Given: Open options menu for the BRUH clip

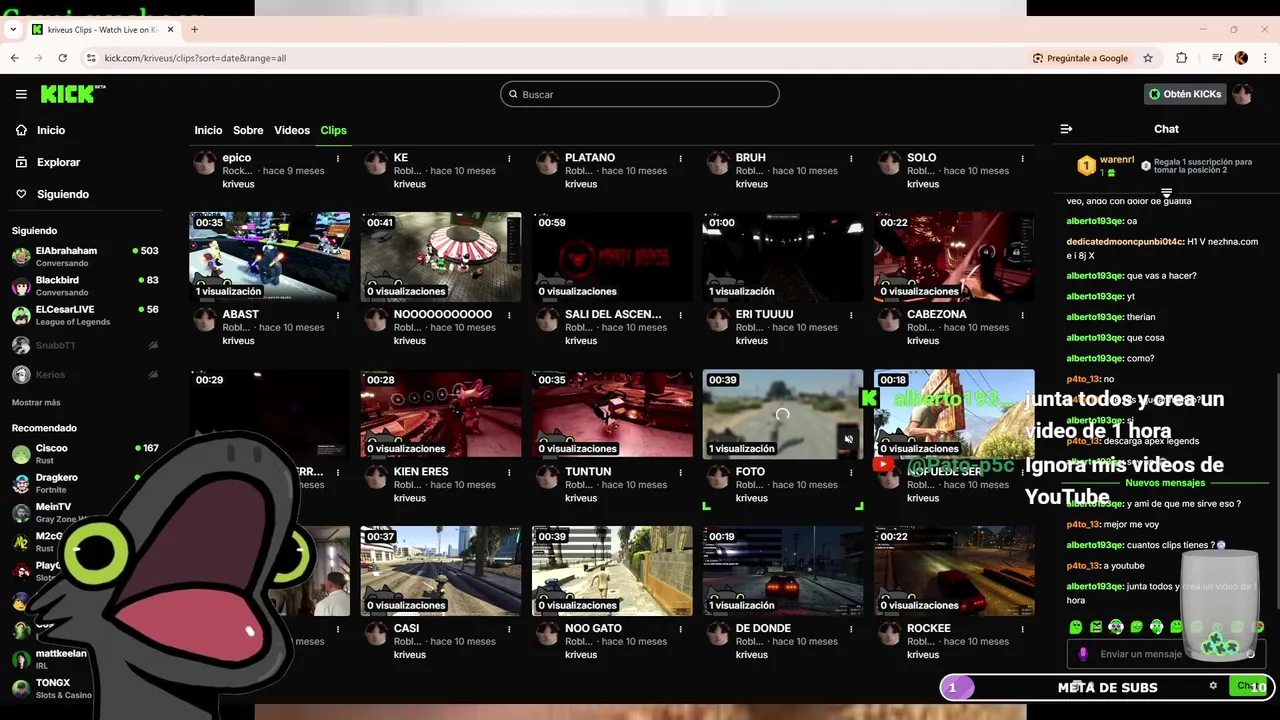Looking at the screenshot, I should pyautogui.click(x=851, y=158).
